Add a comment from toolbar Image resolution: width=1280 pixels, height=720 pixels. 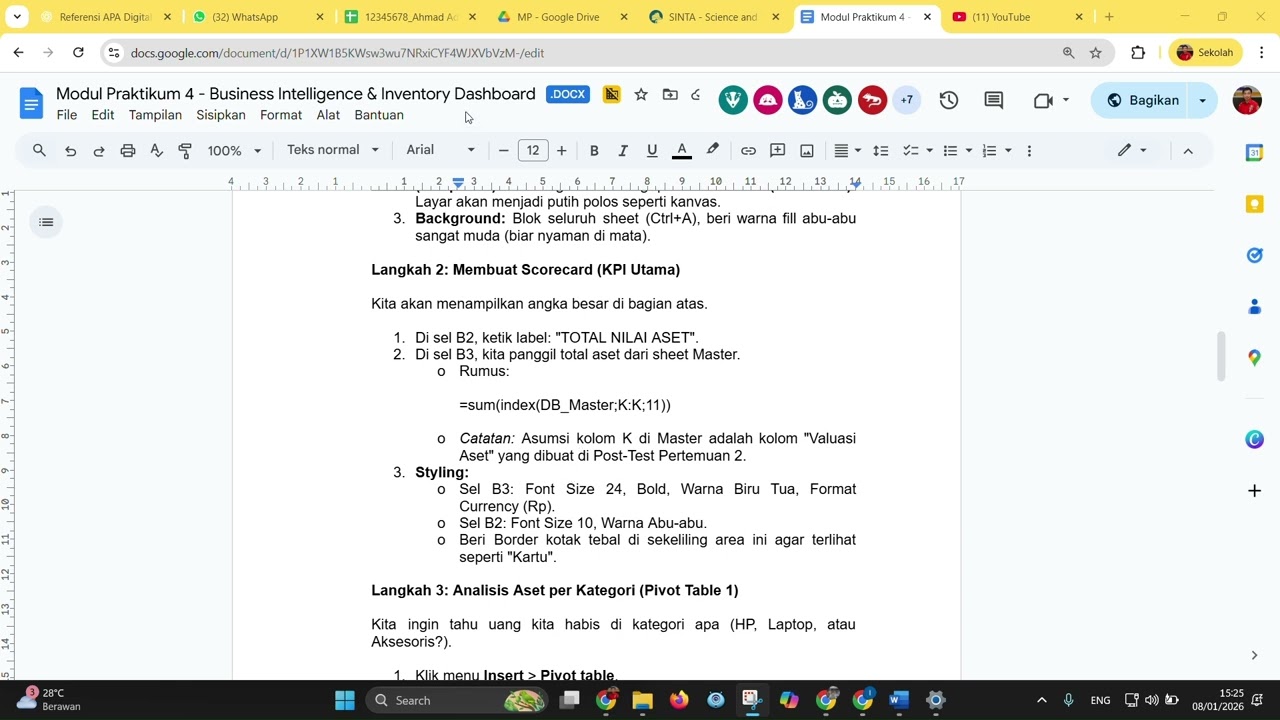[777, 150]
